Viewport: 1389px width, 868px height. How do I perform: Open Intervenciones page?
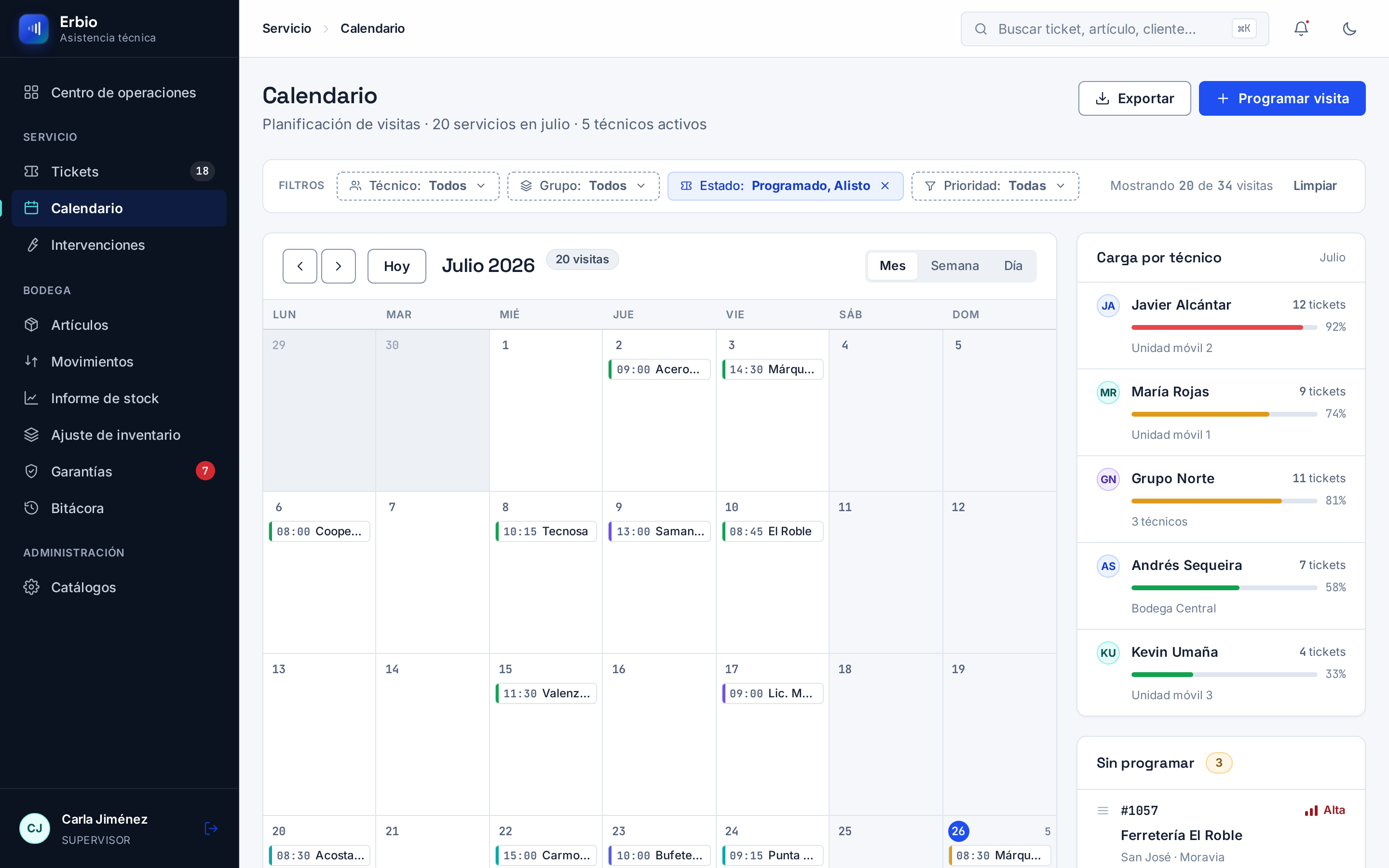[x=119, y=244]
